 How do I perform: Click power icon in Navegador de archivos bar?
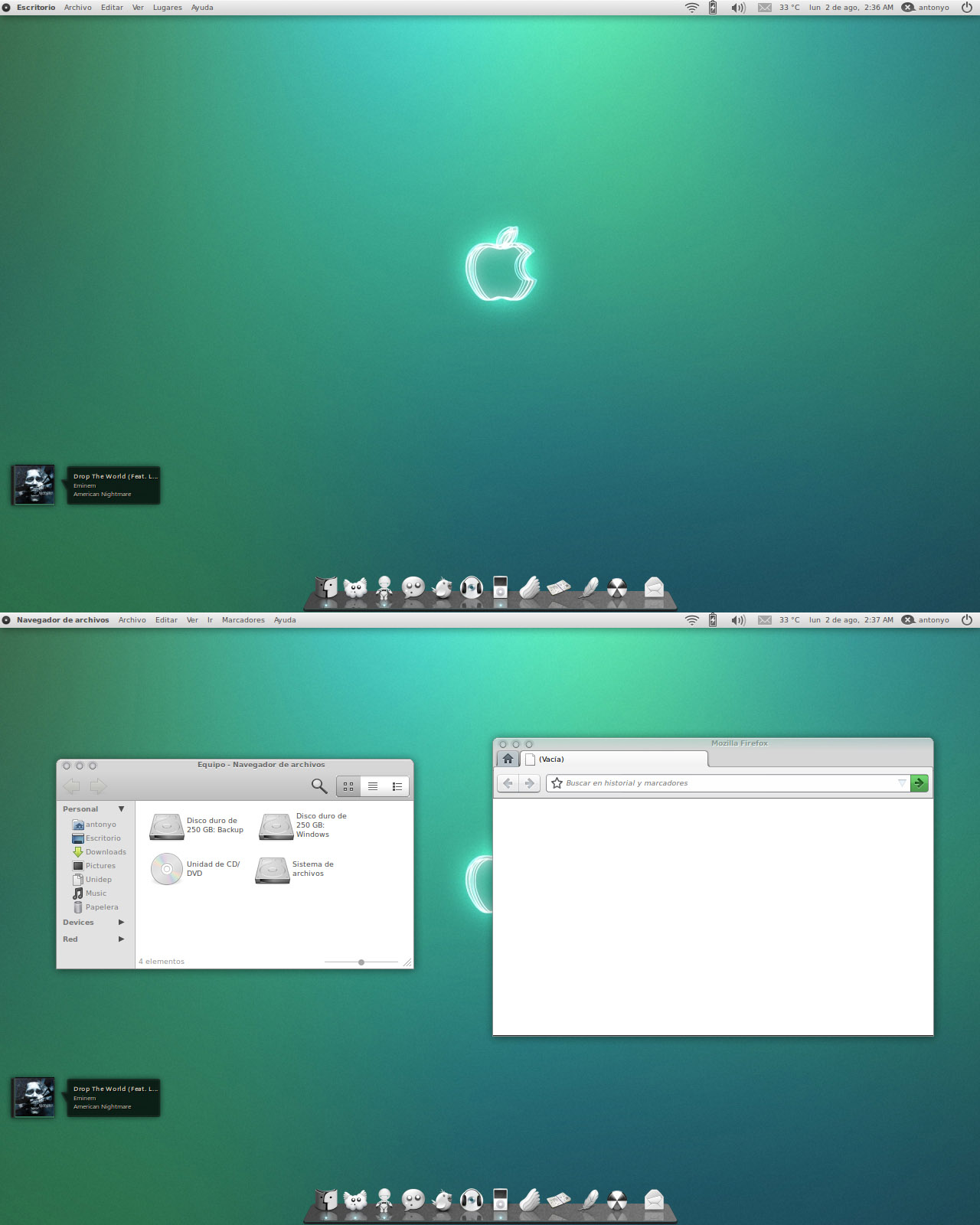[967, 620]
